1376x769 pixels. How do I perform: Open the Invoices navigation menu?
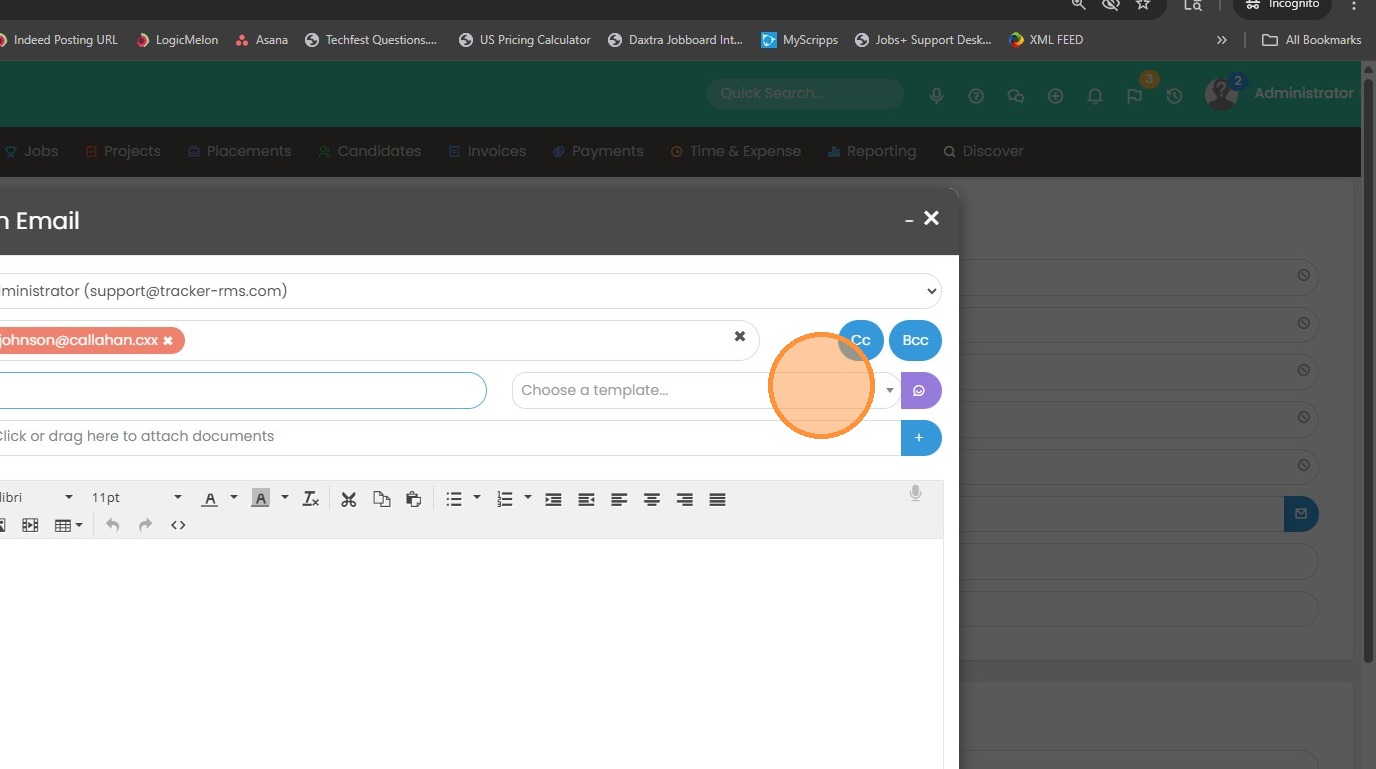pos(487,151)
